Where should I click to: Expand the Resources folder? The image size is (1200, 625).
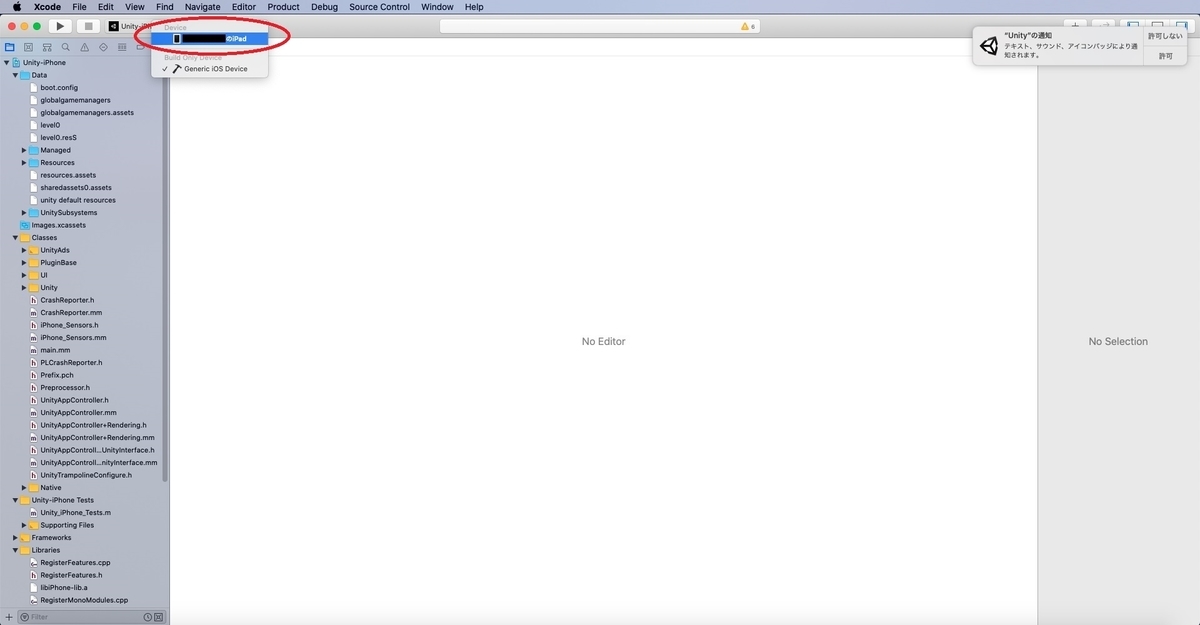pos(24,163)
